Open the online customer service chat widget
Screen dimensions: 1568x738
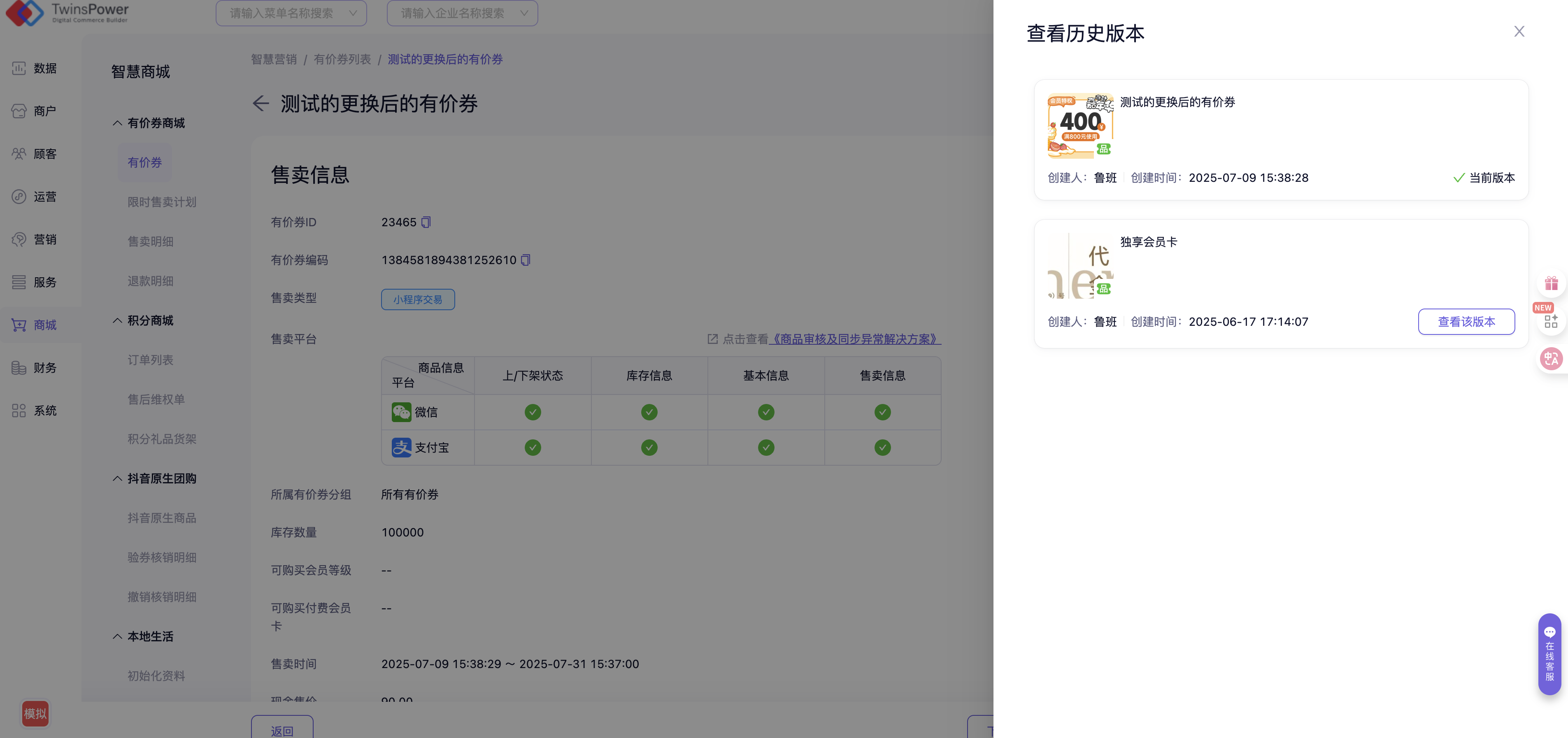[x=1549, y=654]
